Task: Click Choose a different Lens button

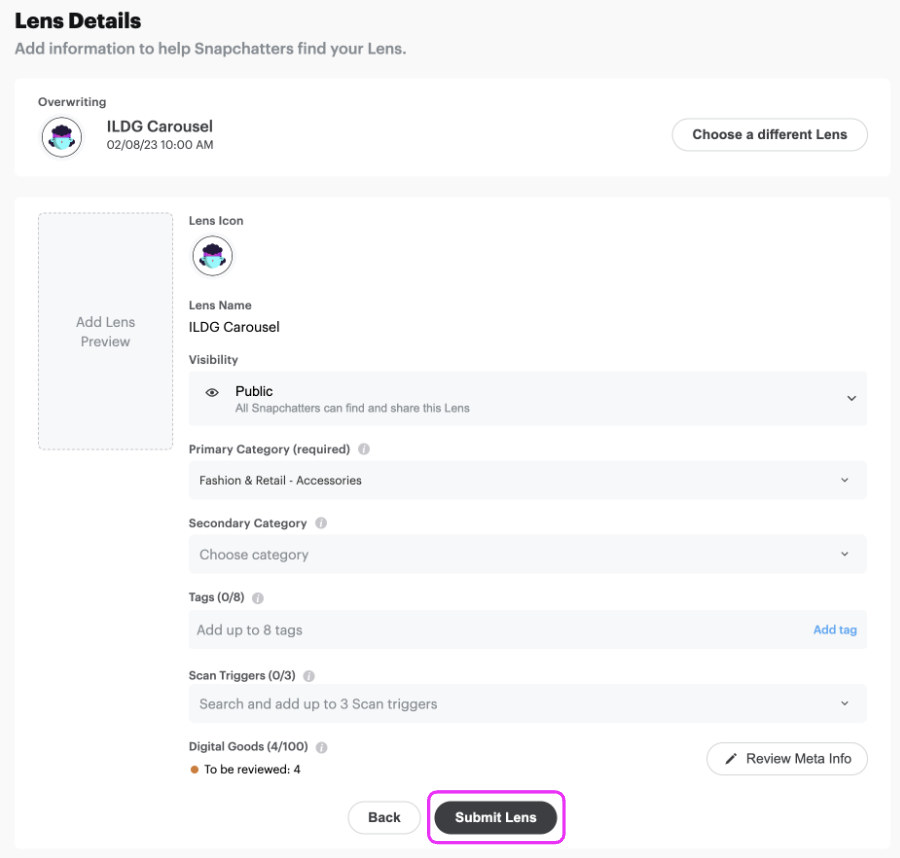Action: point(769,134)
